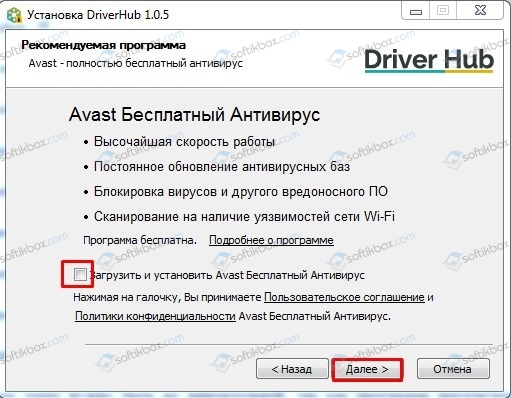Open the 'Пользовательское соглашение' link

click(x=344, y=297)
